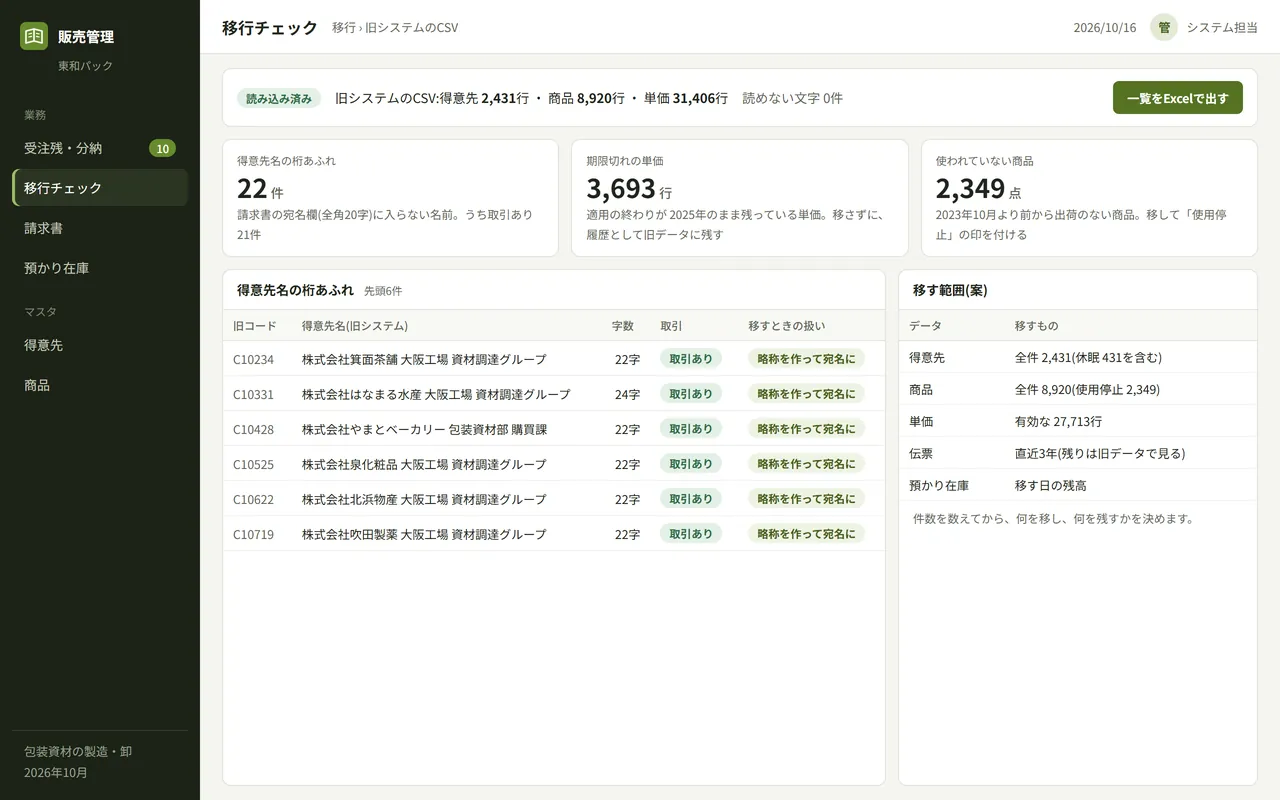Open the 請求書 menu item
Image resolution: width=1280 pixels, height=800 pixels.
tap(100, 228)
